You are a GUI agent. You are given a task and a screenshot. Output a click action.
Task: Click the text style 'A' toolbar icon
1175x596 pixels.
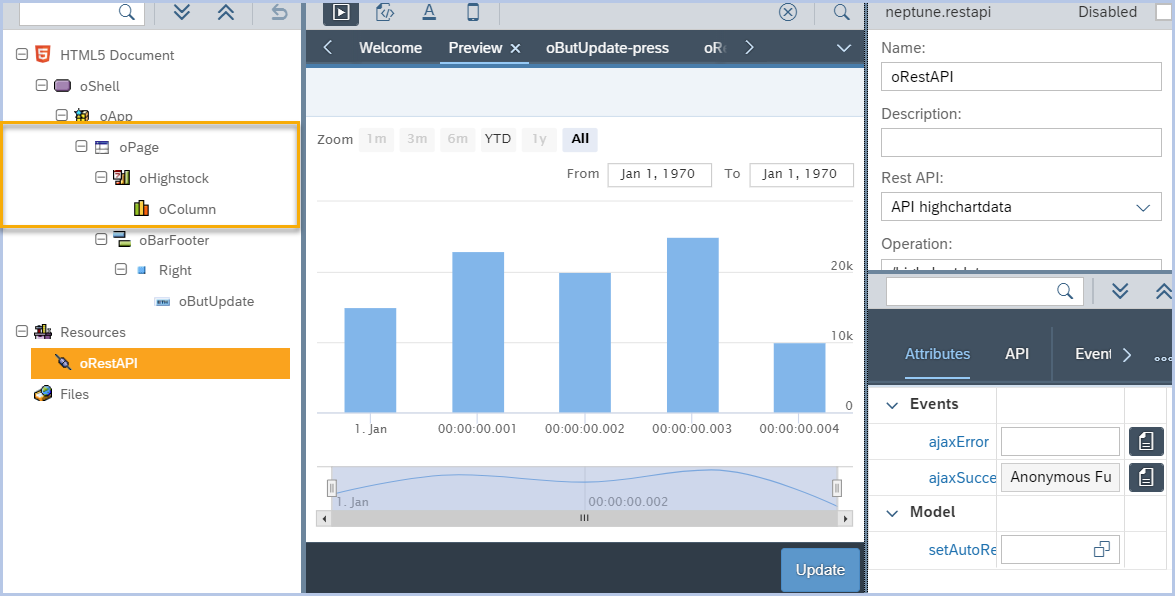coord(429,12)
